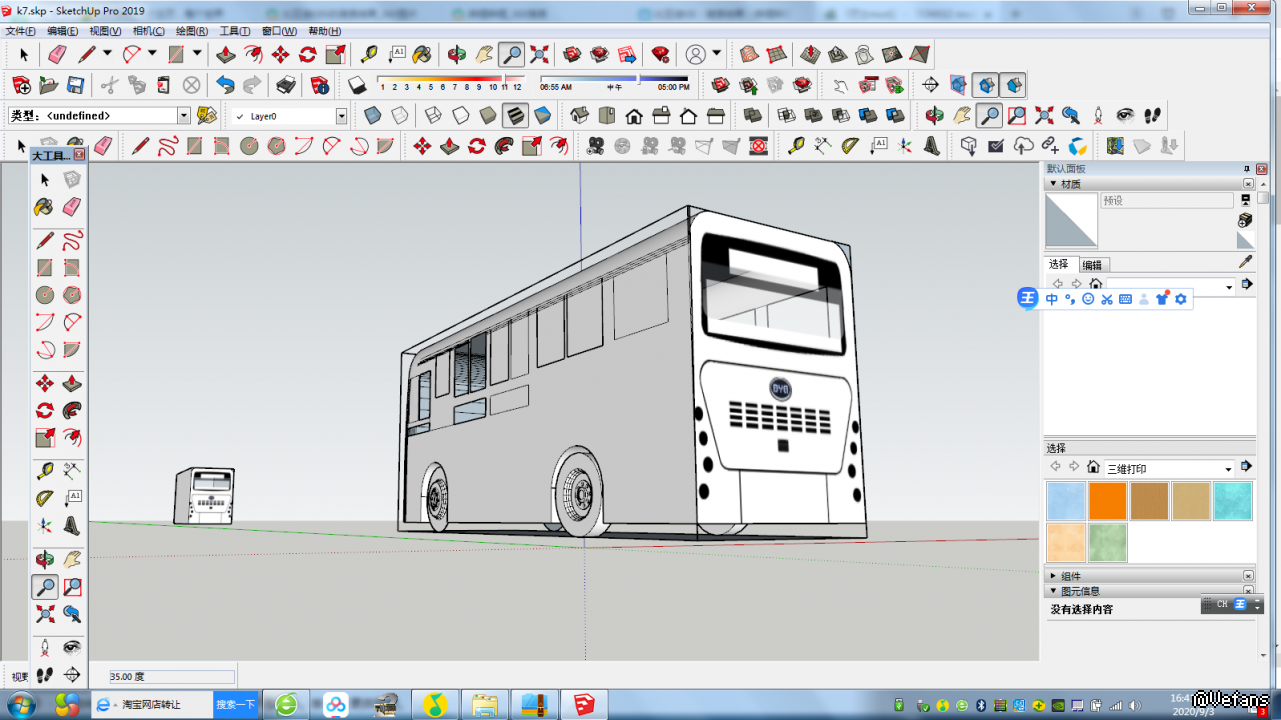Click Zoom Extents in the top toolbar
Screen dimensions: 1281x720
[539, 54]
